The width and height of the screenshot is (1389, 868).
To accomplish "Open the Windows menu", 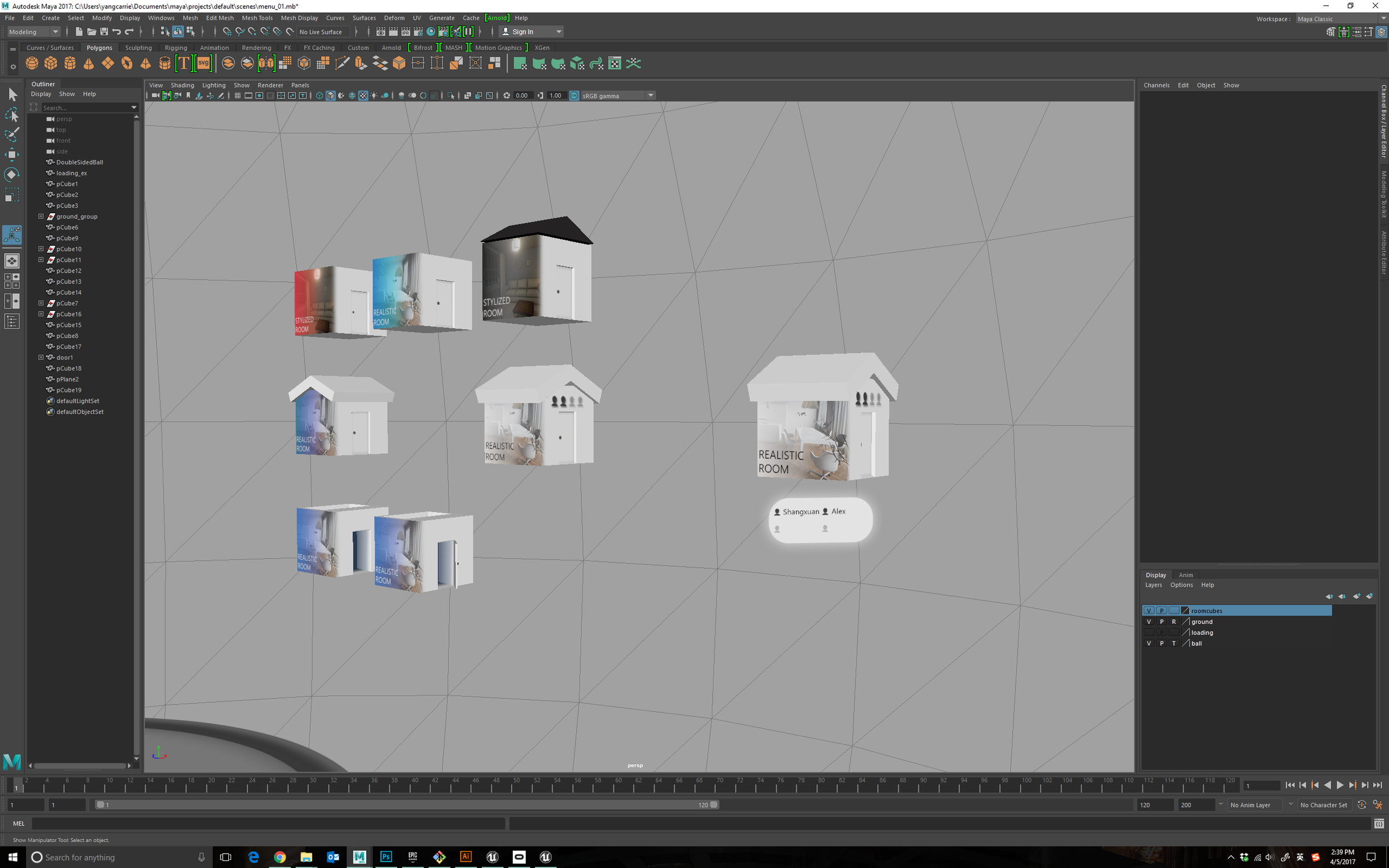I will point(161,18).
